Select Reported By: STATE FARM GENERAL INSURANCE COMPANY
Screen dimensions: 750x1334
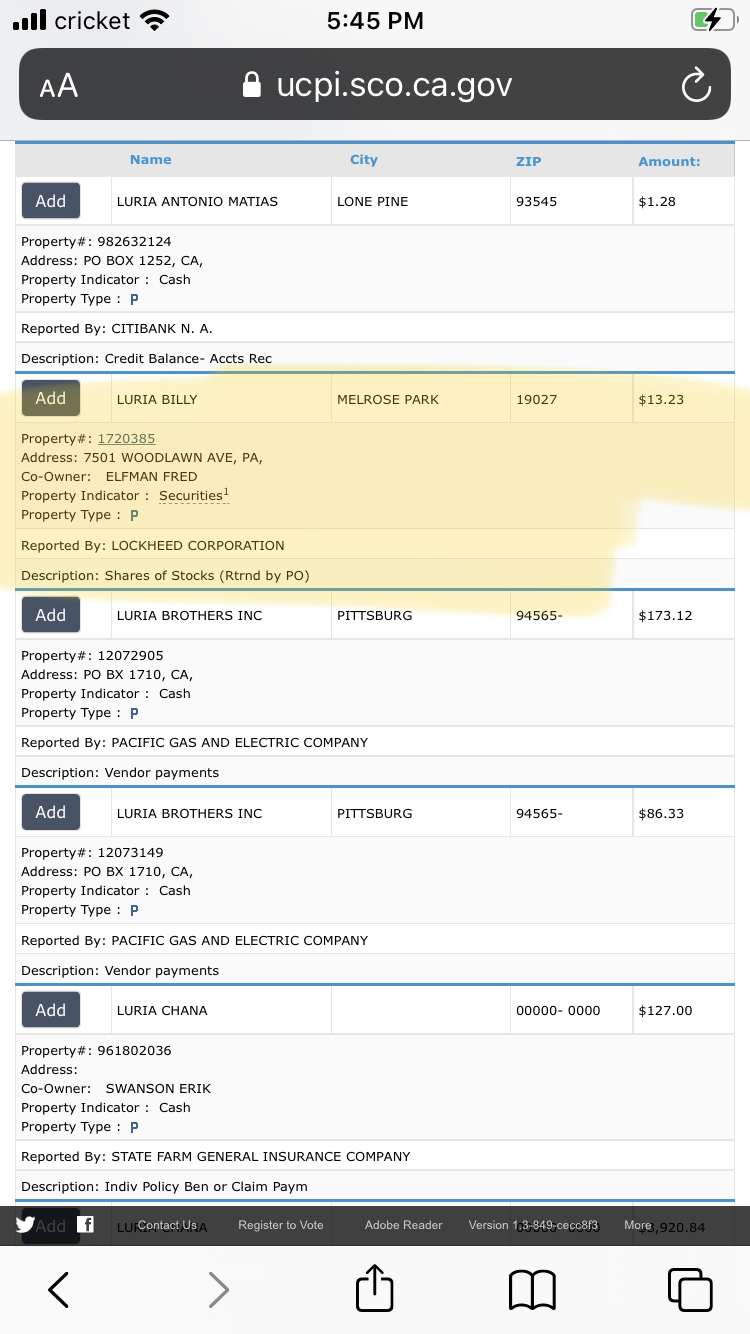[216, 1157]
